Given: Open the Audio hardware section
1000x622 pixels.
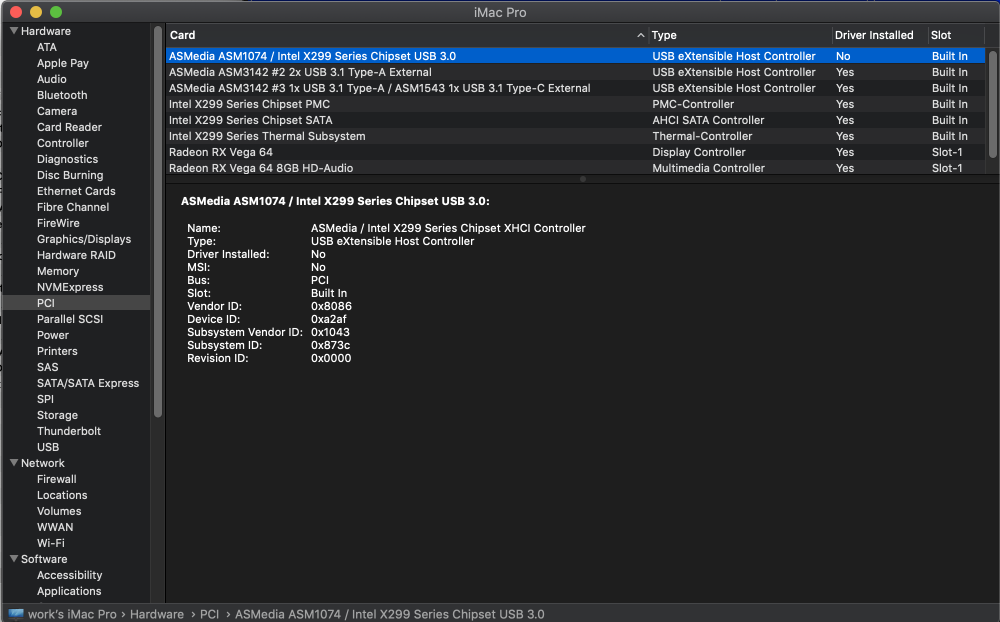Looking at the screenshot, I should 52,79.
